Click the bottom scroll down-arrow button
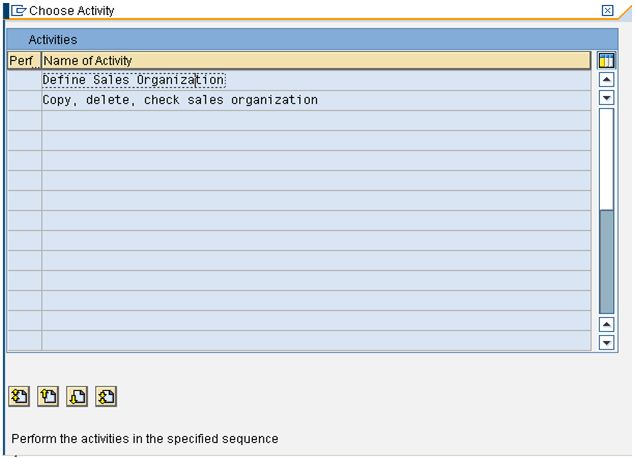The image size is (635, 458). 606,342
